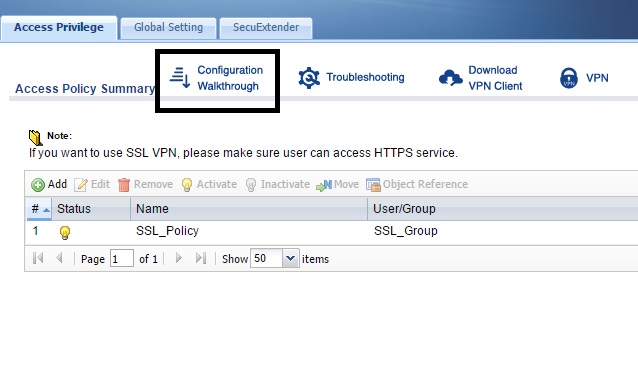This screenshot has width=638, height=365.
Task: Select the SSL_Group cell
Action: 406,231
